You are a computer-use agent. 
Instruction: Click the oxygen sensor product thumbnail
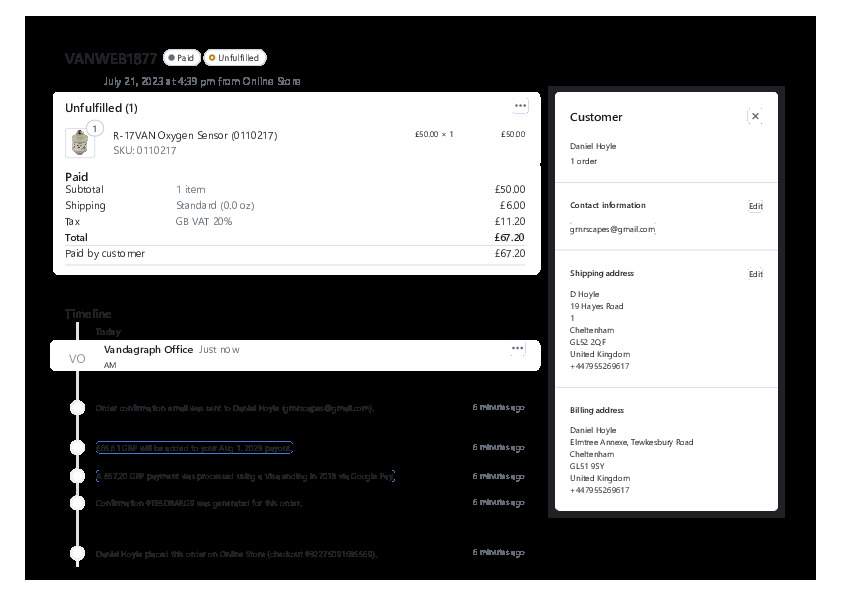tap(80, 143)
